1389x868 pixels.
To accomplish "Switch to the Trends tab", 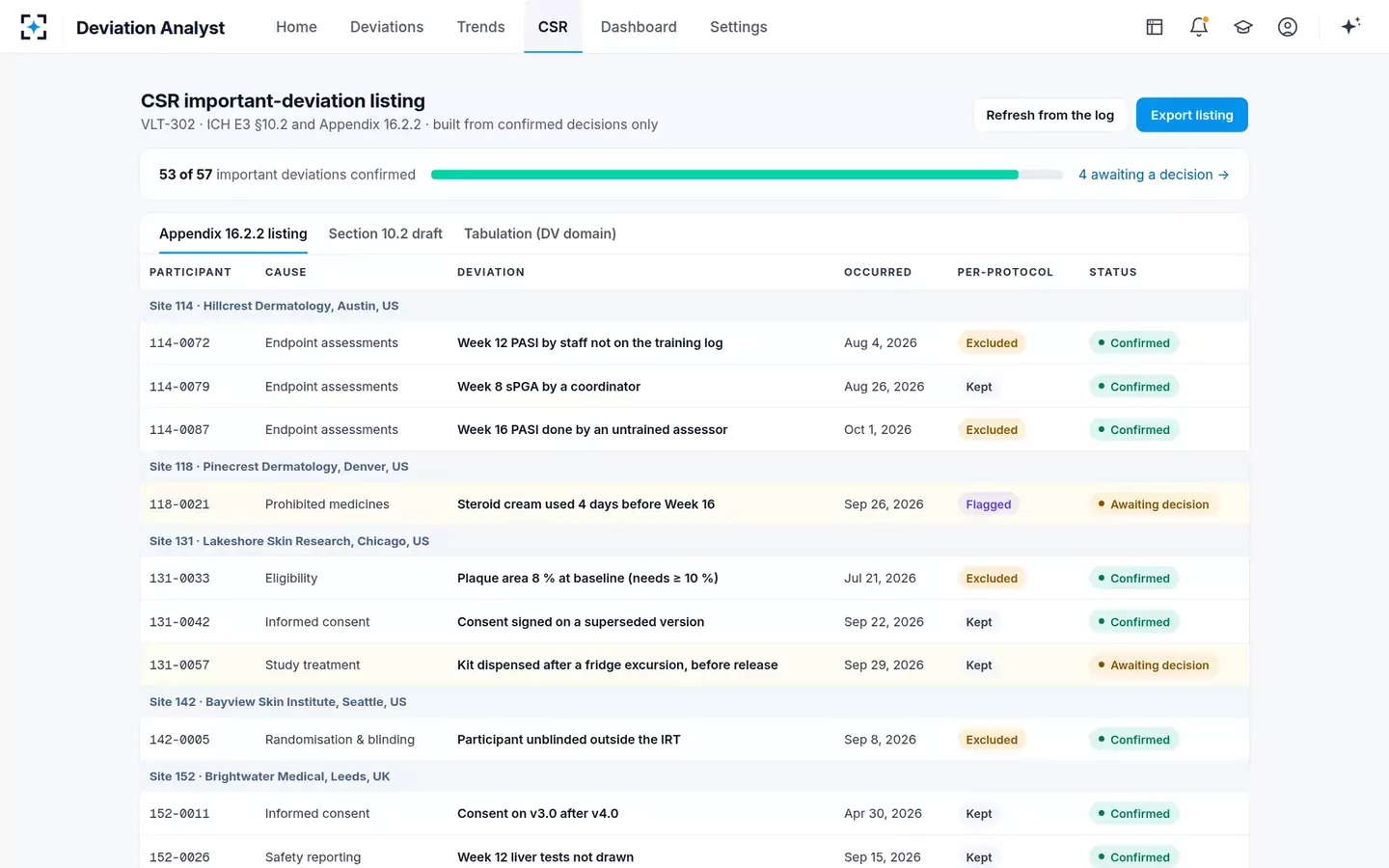I will point(480,27).
